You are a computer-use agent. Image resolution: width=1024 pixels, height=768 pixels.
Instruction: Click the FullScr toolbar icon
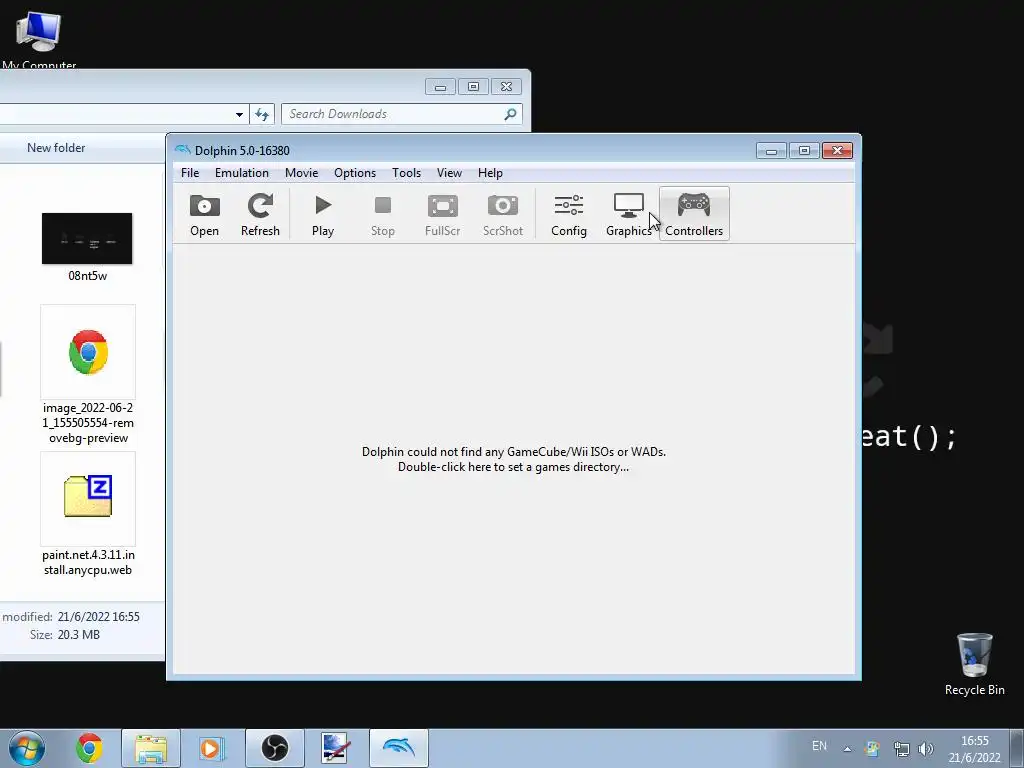coord(442,215)
